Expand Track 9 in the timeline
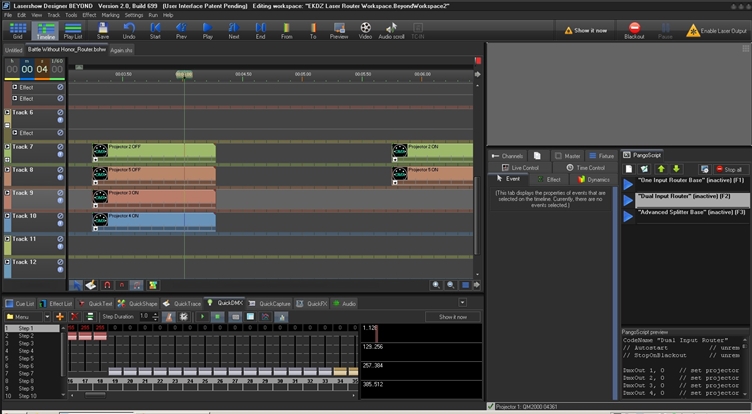 click(x=8, y=193)
